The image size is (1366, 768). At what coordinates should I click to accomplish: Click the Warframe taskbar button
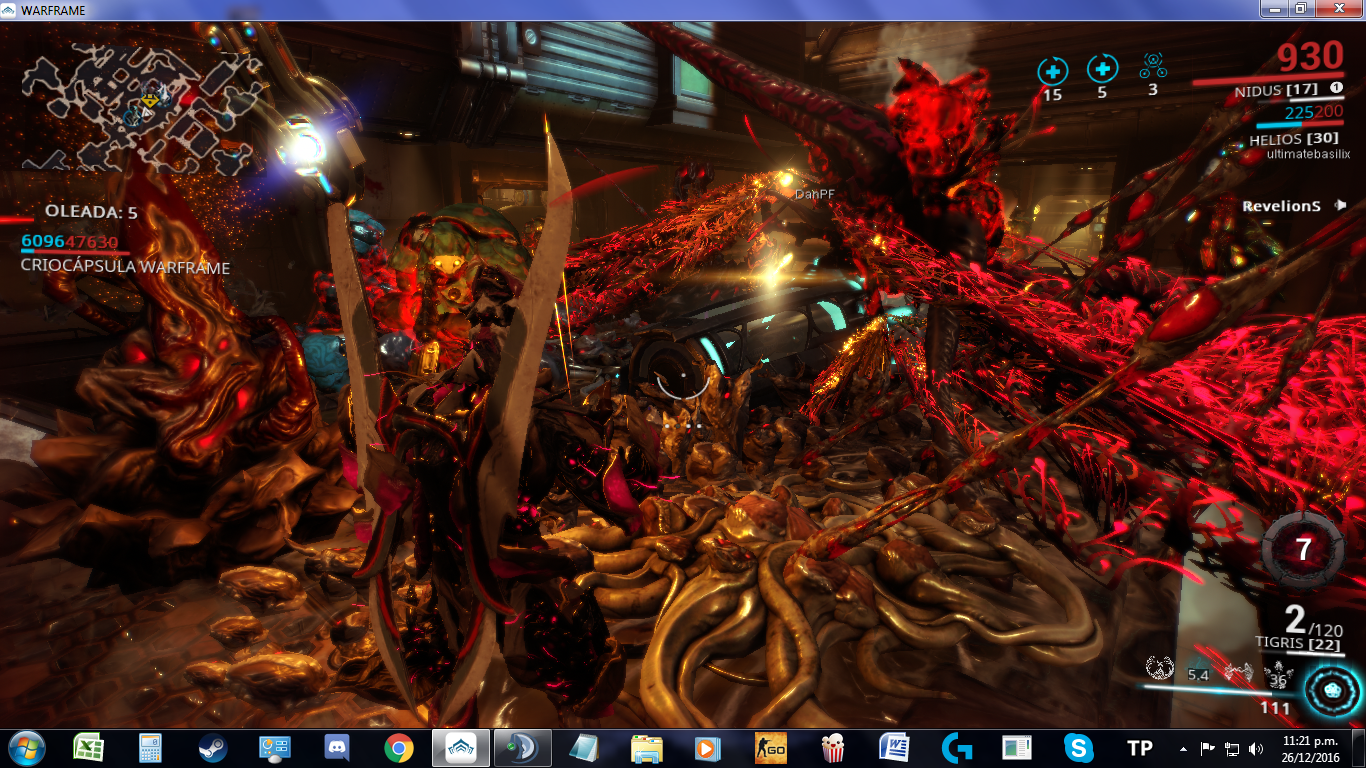[x=461, y=747]
